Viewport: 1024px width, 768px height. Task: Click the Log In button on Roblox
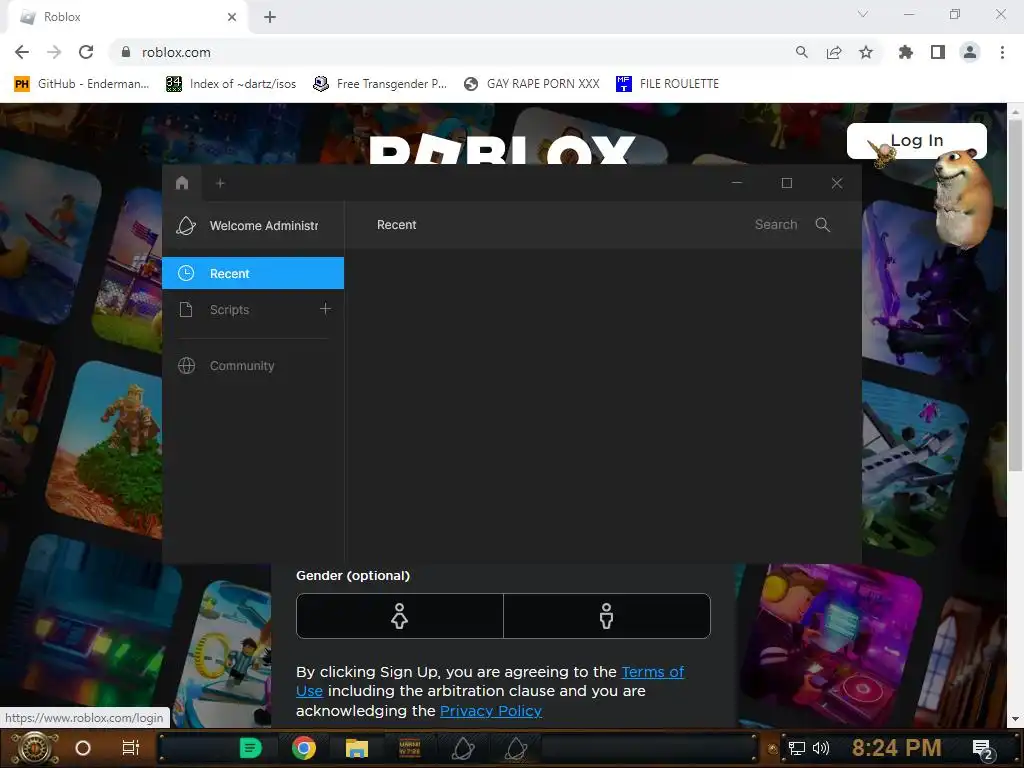tap(916, 140)
